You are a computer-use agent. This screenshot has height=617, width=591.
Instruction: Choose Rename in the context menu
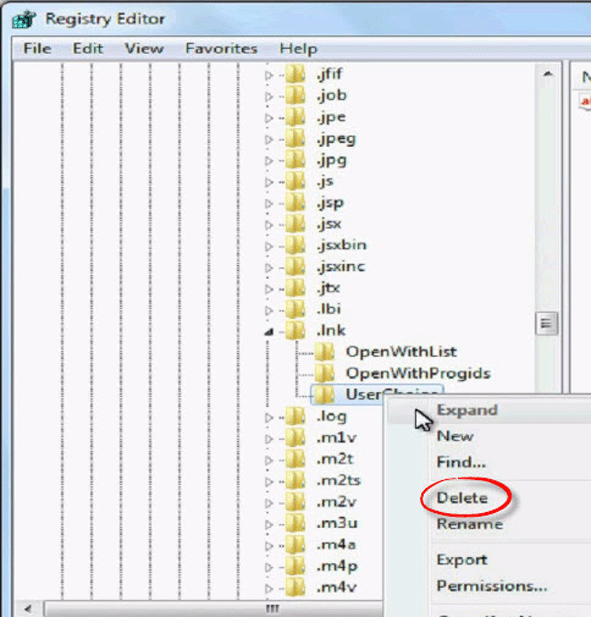pos(470,524)
